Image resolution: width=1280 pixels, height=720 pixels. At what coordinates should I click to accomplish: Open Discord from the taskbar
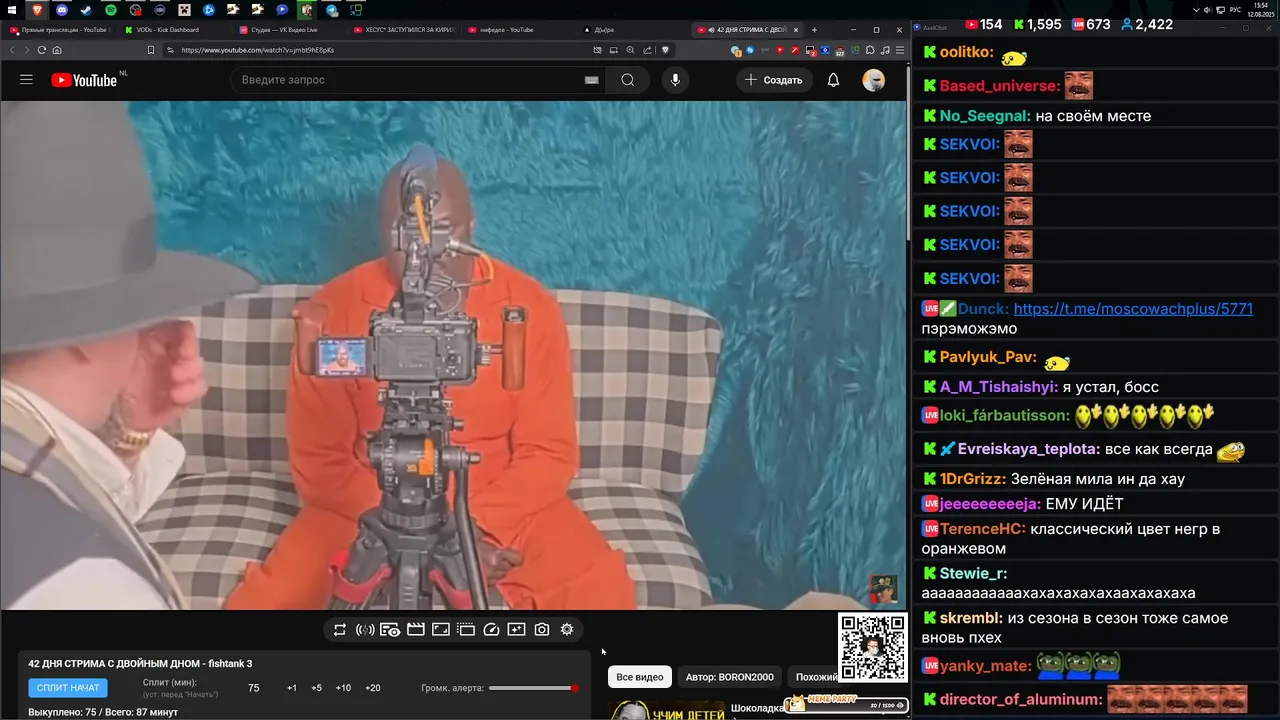click(62, 10)
